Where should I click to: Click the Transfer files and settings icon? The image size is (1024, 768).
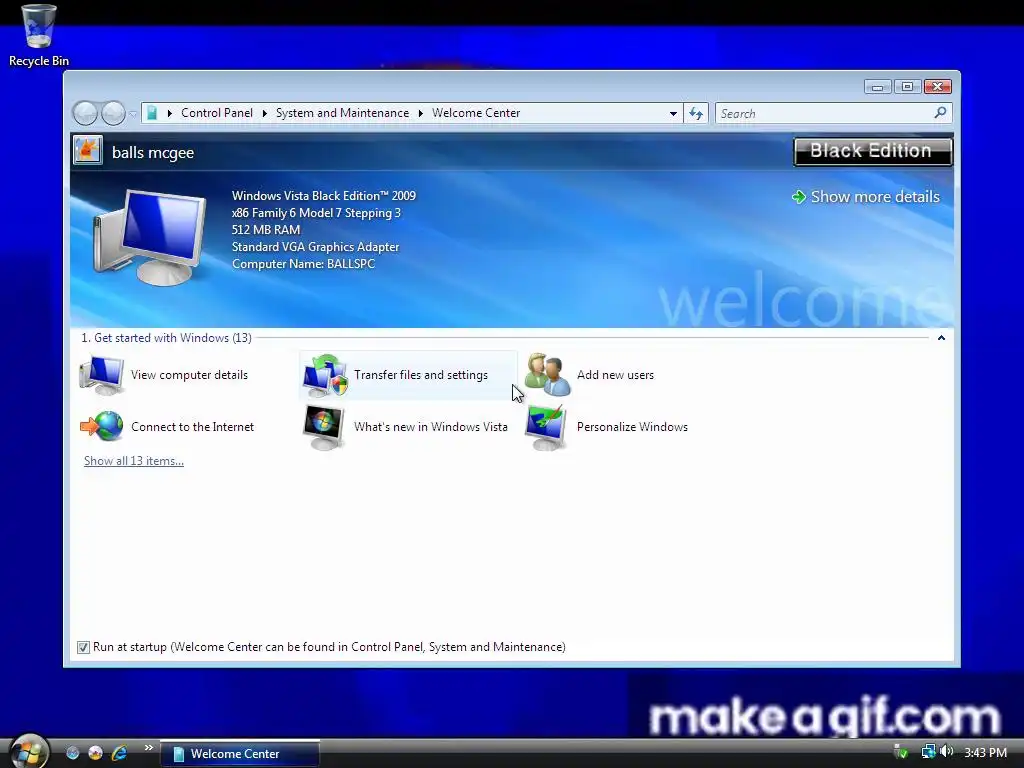click(325, 376)
